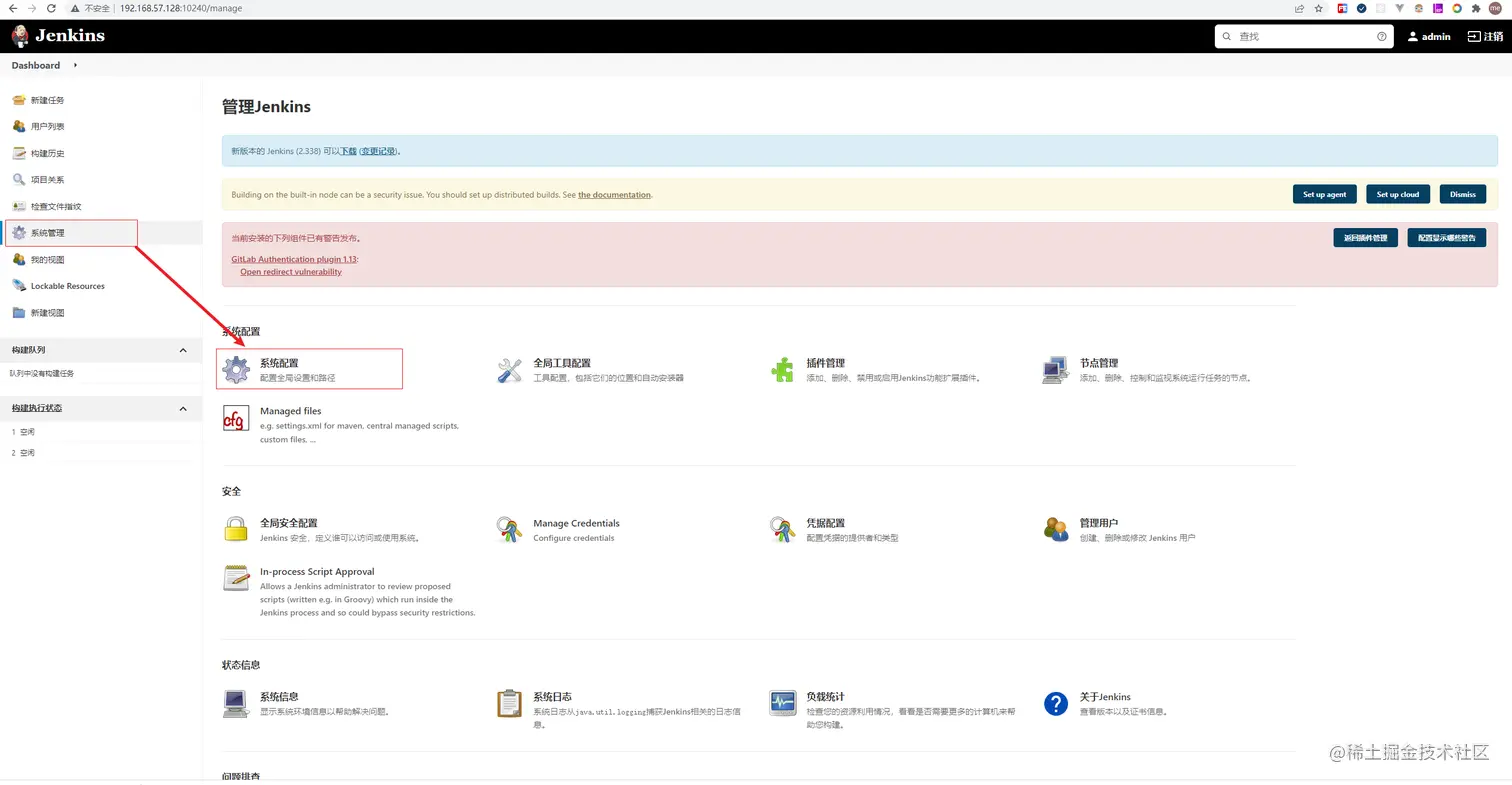Click the Lockable Resources icon
The image size is (1512, 785).
19,286
